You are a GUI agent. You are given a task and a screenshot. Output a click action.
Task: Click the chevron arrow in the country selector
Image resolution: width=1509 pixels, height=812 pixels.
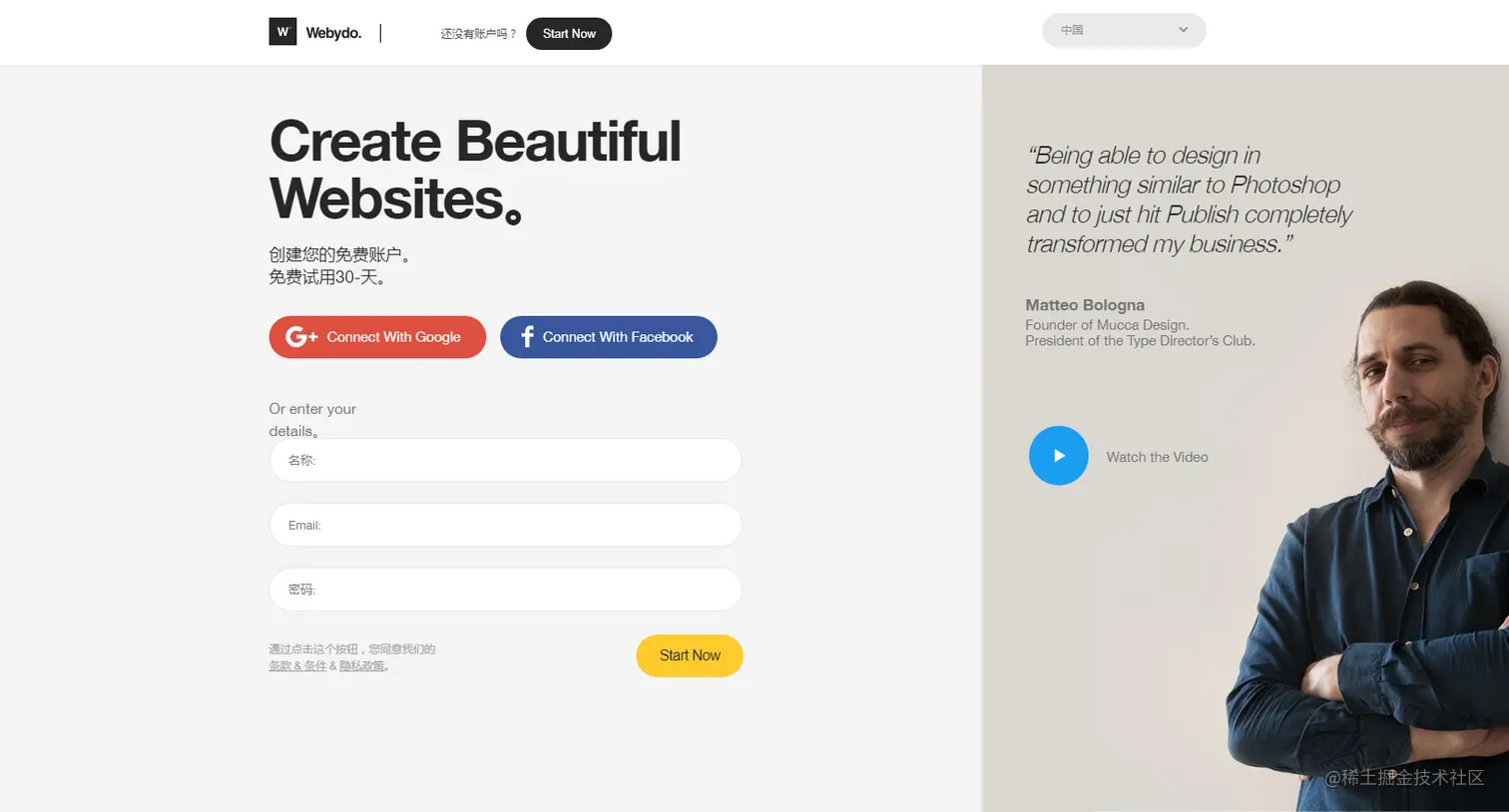[1183, 30]
